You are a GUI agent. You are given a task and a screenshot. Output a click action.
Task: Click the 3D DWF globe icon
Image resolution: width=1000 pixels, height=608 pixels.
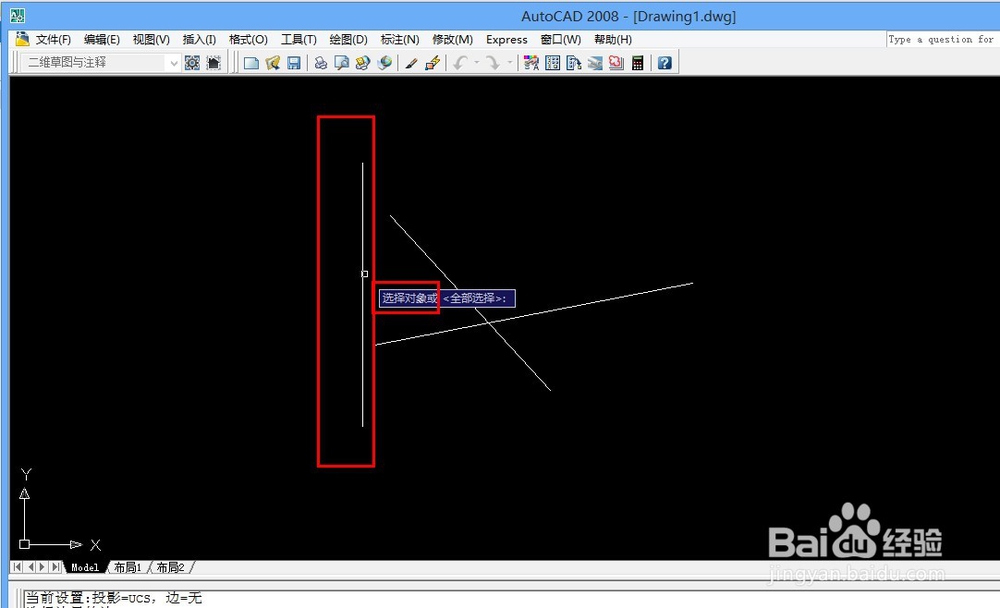385,63
